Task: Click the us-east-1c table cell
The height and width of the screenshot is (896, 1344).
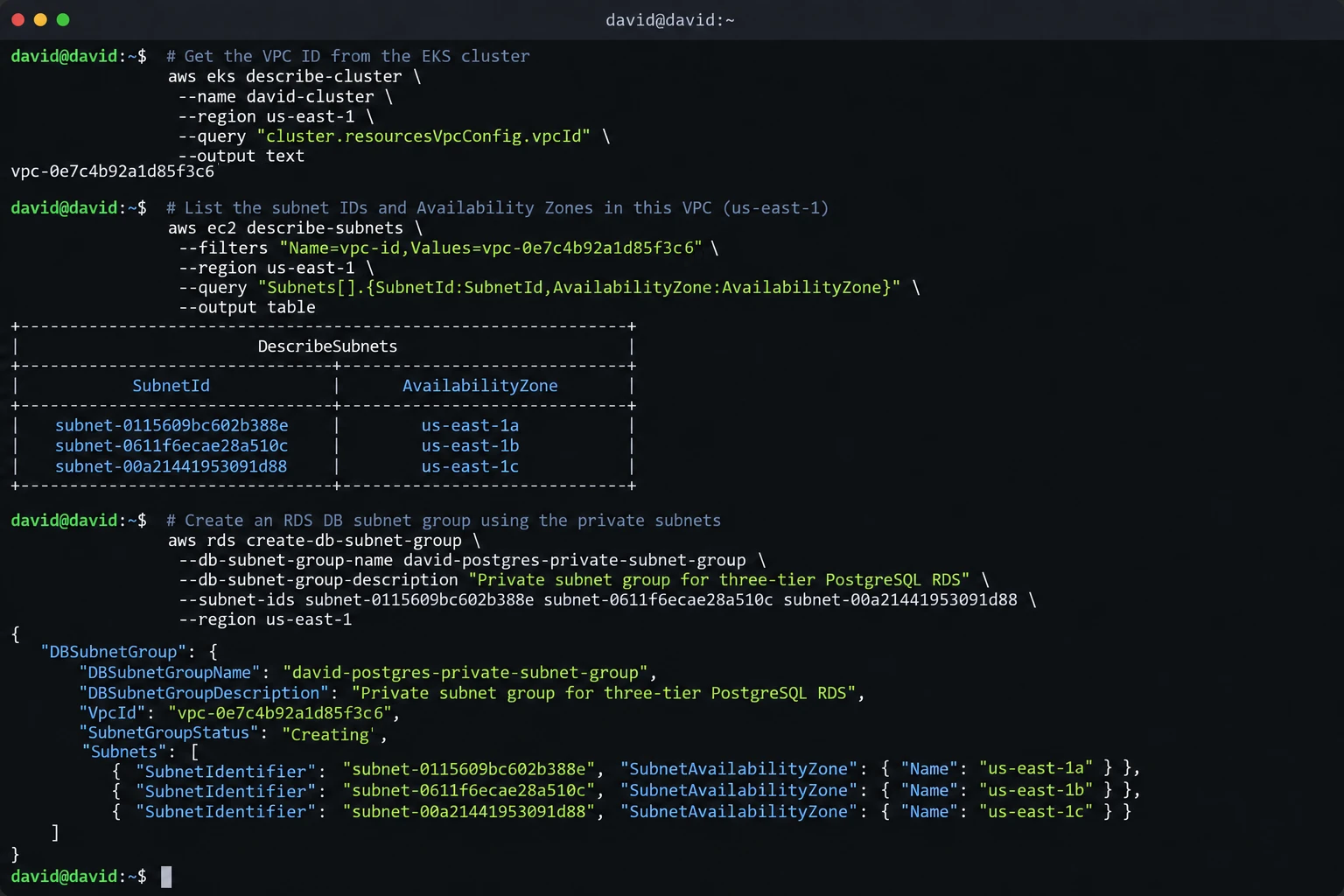Action: click(x=470, y=466)
